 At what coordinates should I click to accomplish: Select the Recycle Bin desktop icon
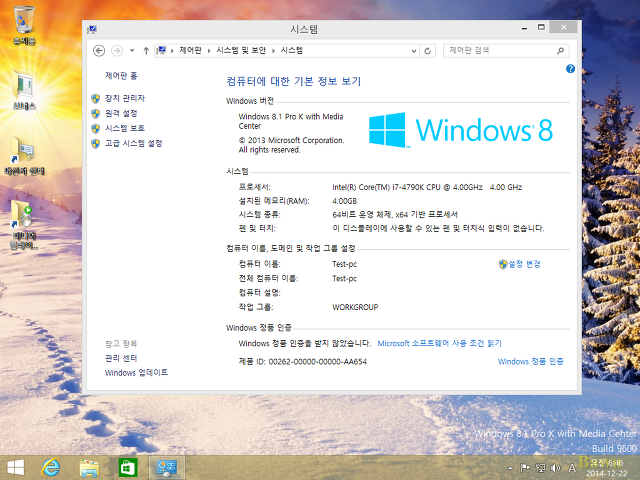click(x=24, y=25)
